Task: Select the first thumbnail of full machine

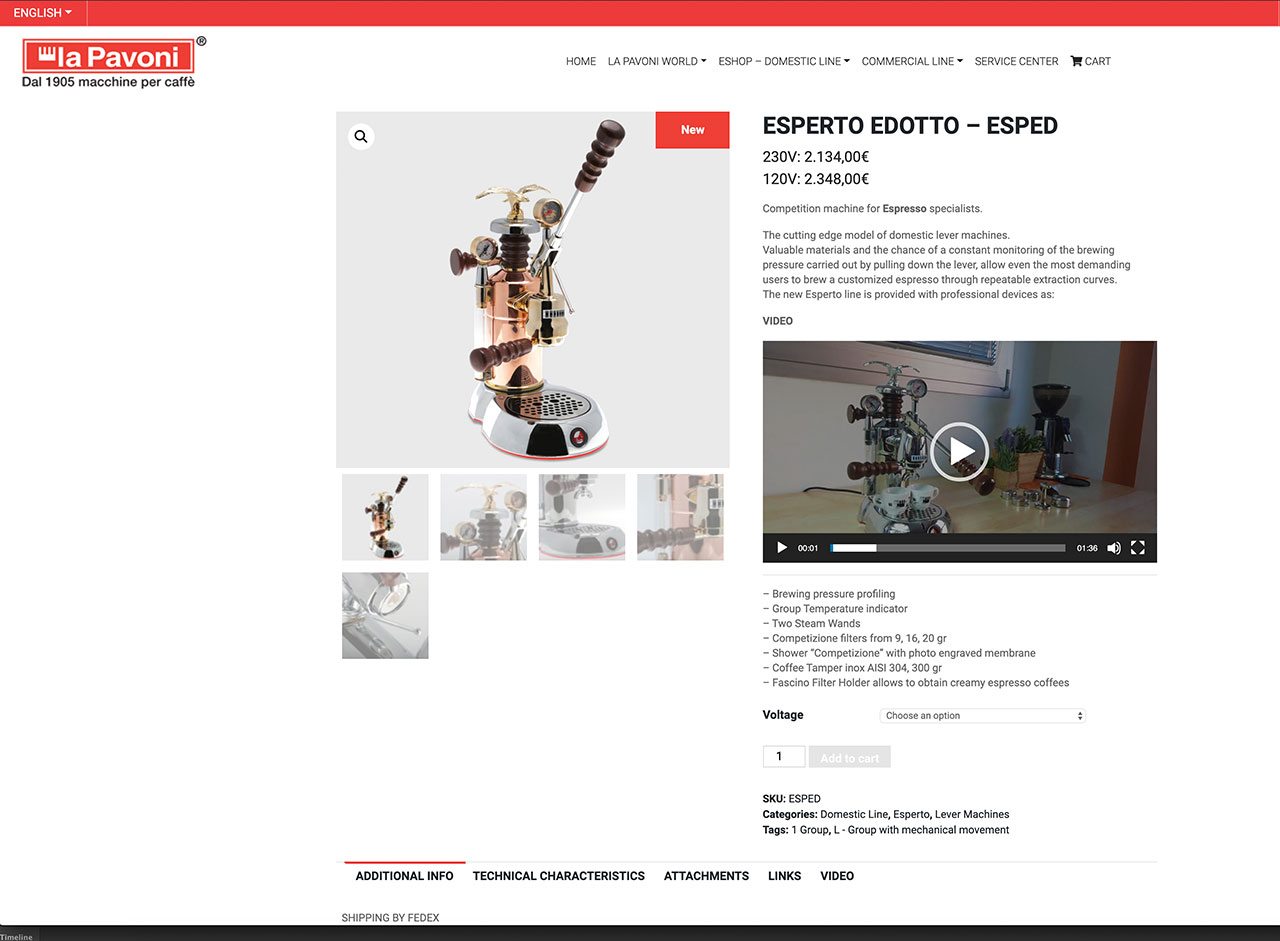Action: tap(385, 517)
